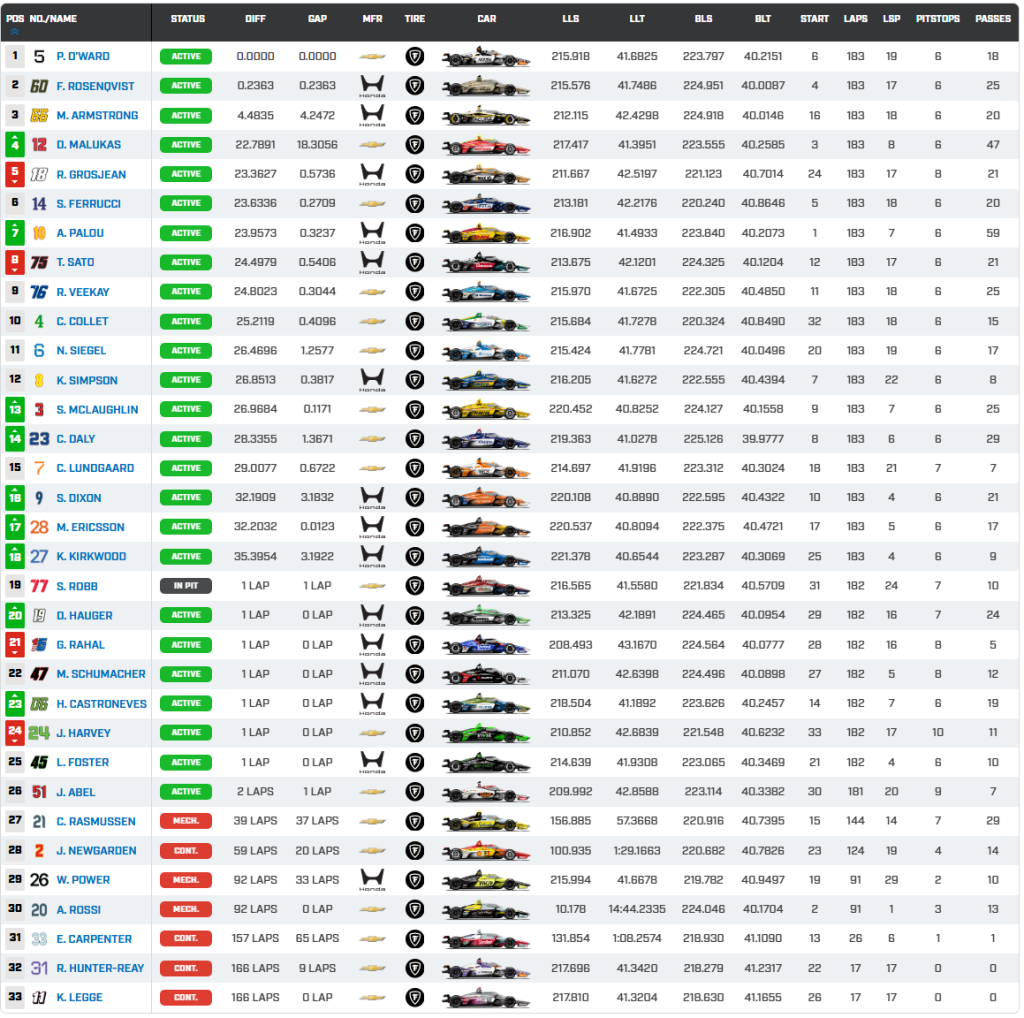Viewport: 1024px width, 1018px height.
Task: Click the position 13 up indicator for S. McLaughlin
Action: (x=15, y=409)
